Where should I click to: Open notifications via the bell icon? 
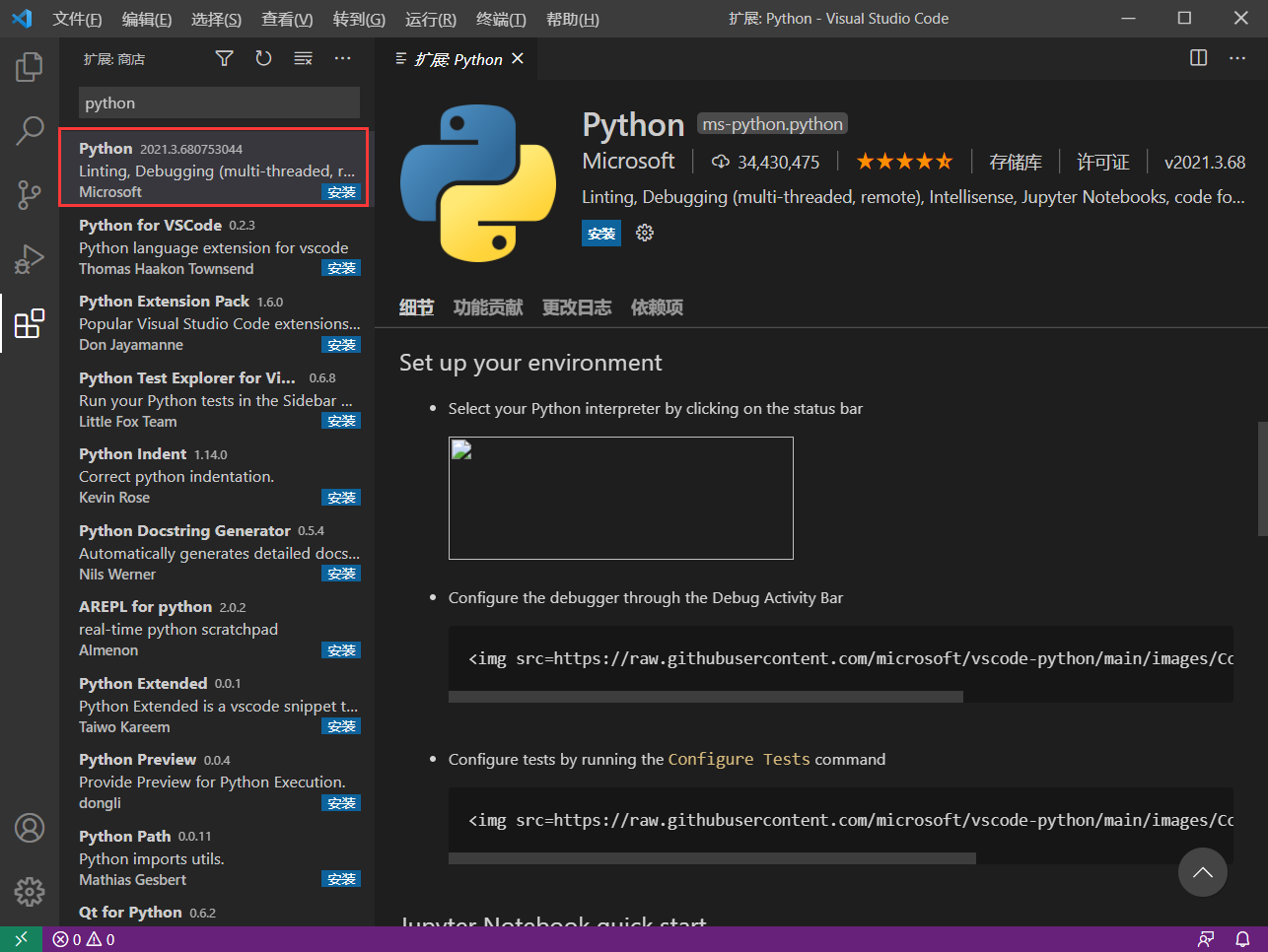(1241, 939)
